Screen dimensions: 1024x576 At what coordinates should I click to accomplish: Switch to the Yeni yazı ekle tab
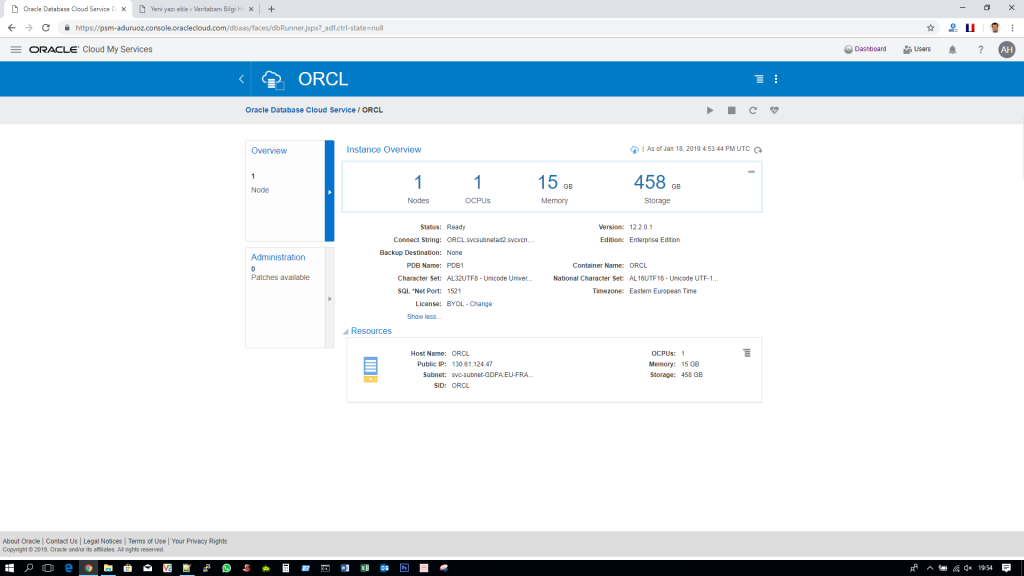click(x=195, y=9)
